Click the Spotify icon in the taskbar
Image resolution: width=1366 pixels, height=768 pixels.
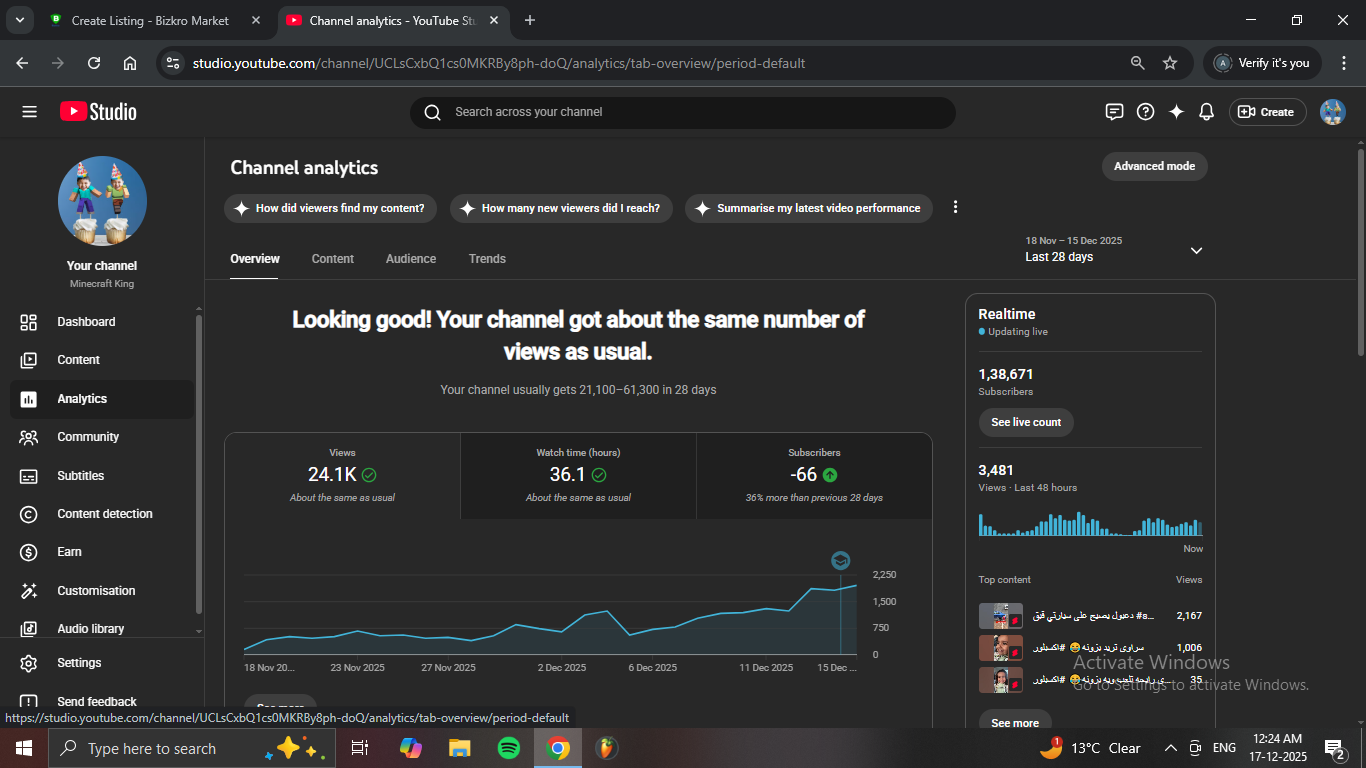[508, 748]
